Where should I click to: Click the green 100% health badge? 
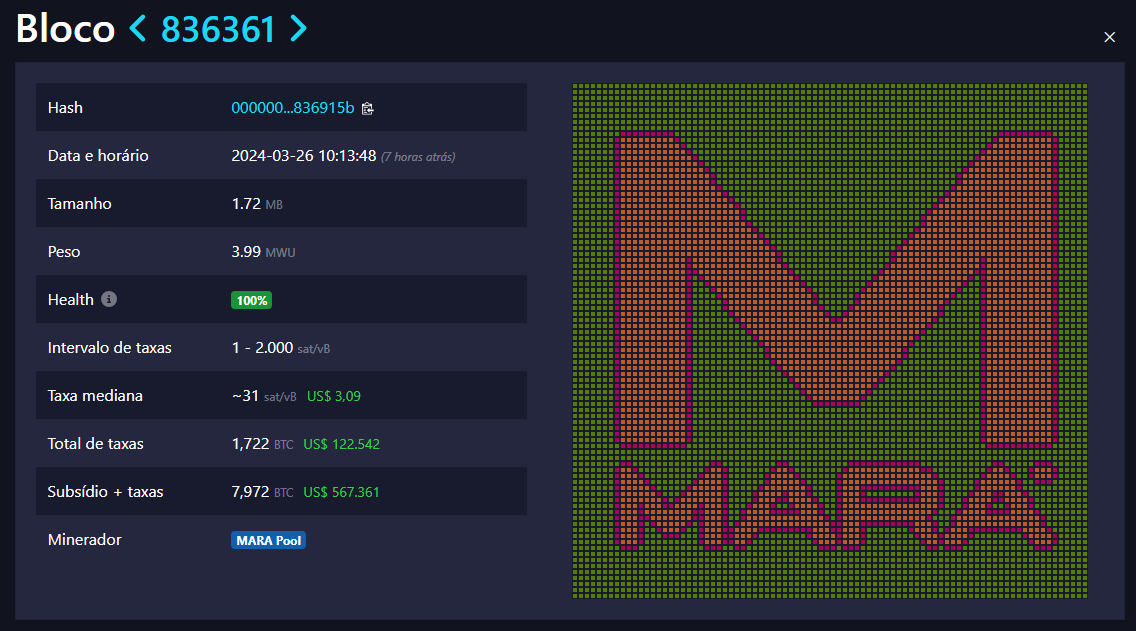251,300
